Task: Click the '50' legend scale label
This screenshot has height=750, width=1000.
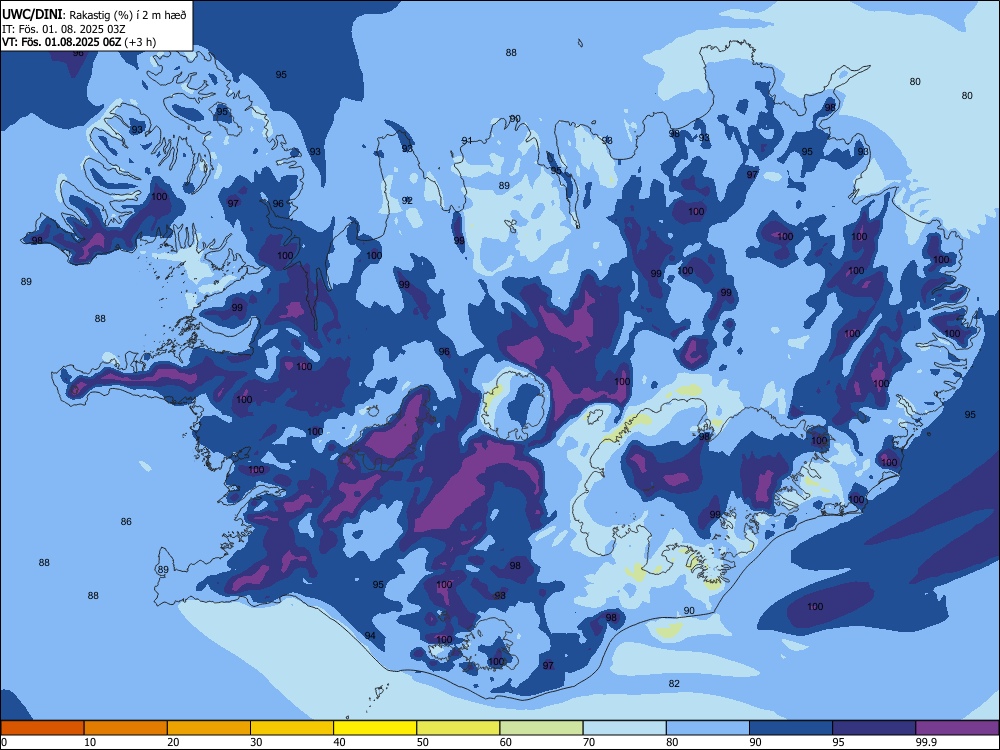Action: (x=423, y=742)
